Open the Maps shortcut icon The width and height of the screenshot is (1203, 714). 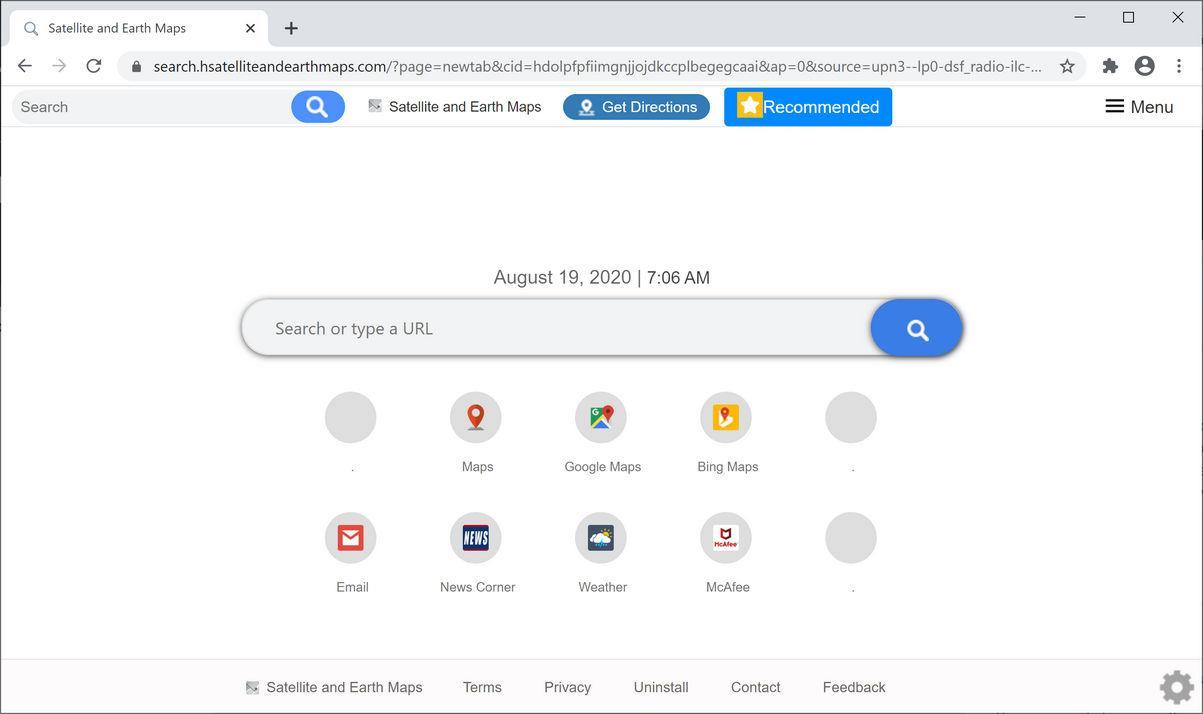475,417
